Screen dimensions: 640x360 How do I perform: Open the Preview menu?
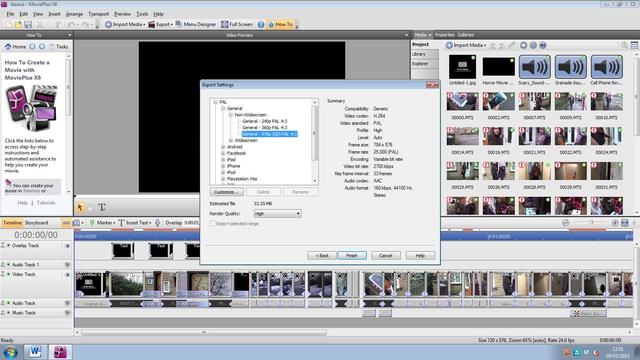(122, 14)
